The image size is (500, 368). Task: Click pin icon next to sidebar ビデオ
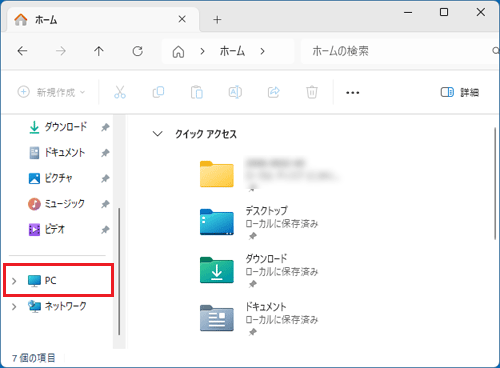point(105,229)
